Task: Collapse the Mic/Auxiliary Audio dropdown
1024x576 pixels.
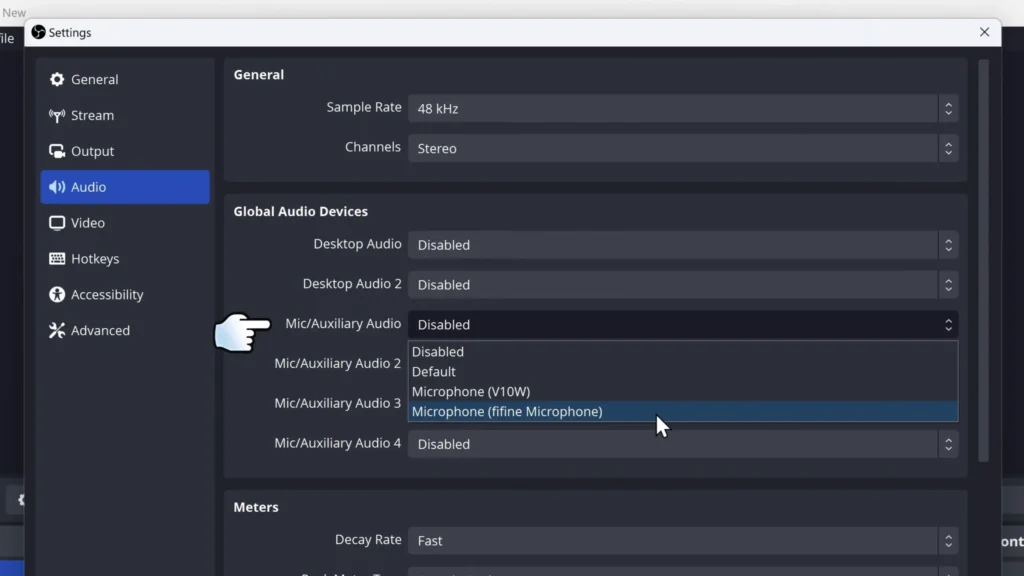Action: [683, 325]
